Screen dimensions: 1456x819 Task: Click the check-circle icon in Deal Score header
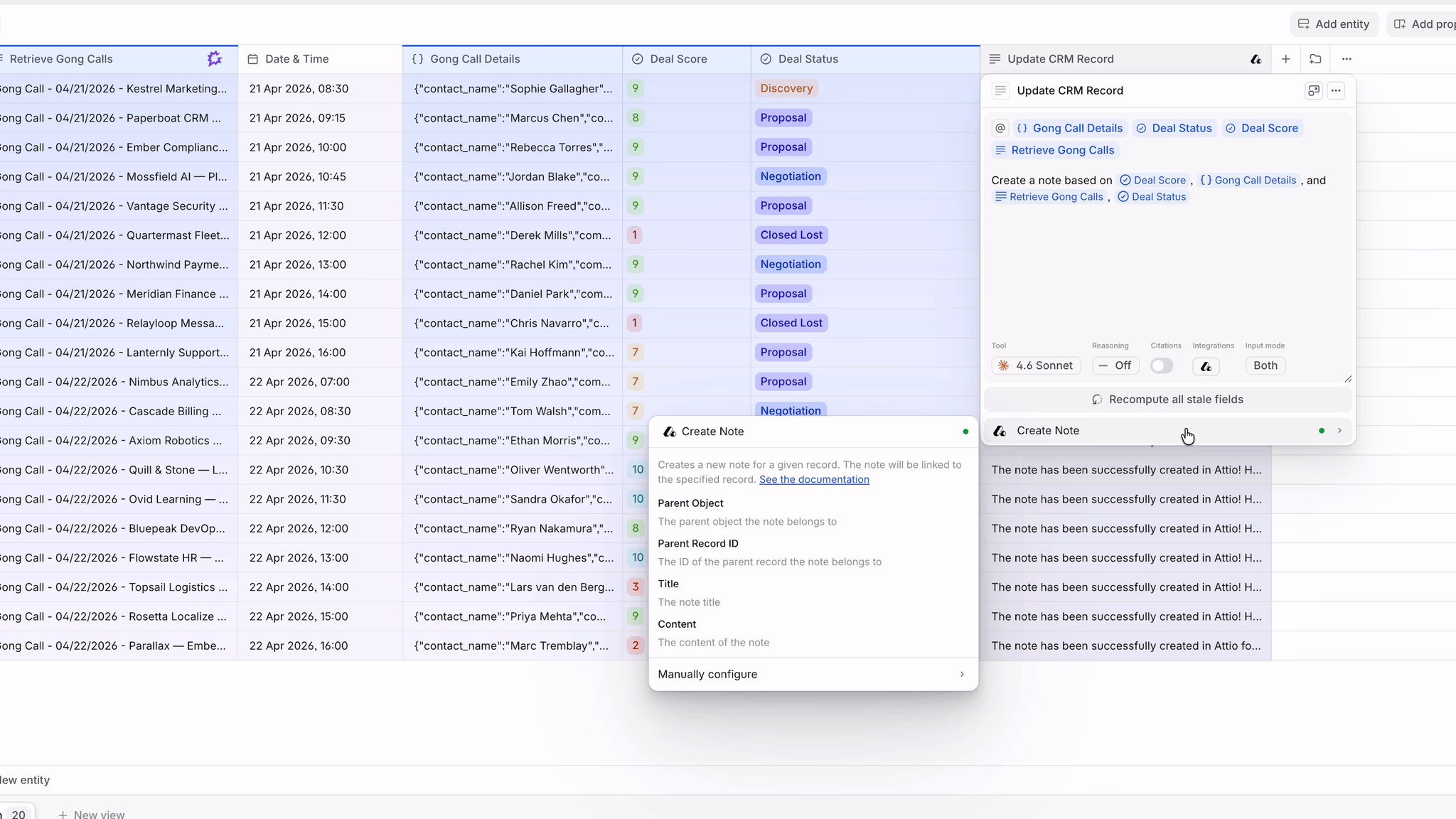[x=638, y=59]
